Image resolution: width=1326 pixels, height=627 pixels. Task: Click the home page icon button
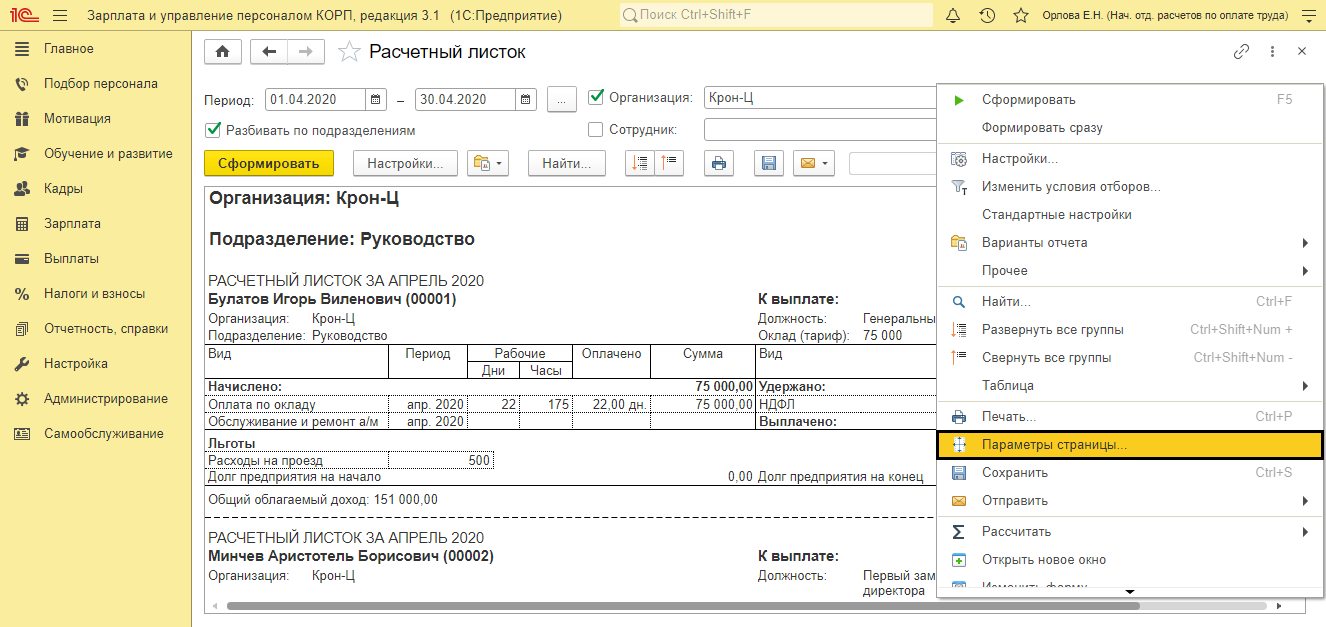[223, 52]
